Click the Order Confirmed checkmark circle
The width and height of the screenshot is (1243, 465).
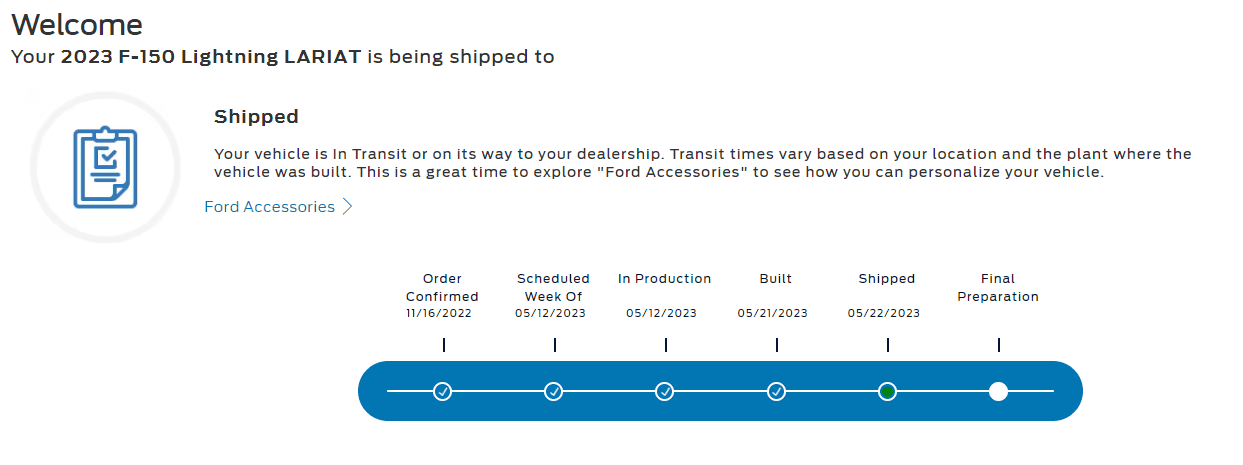[443, 391]
